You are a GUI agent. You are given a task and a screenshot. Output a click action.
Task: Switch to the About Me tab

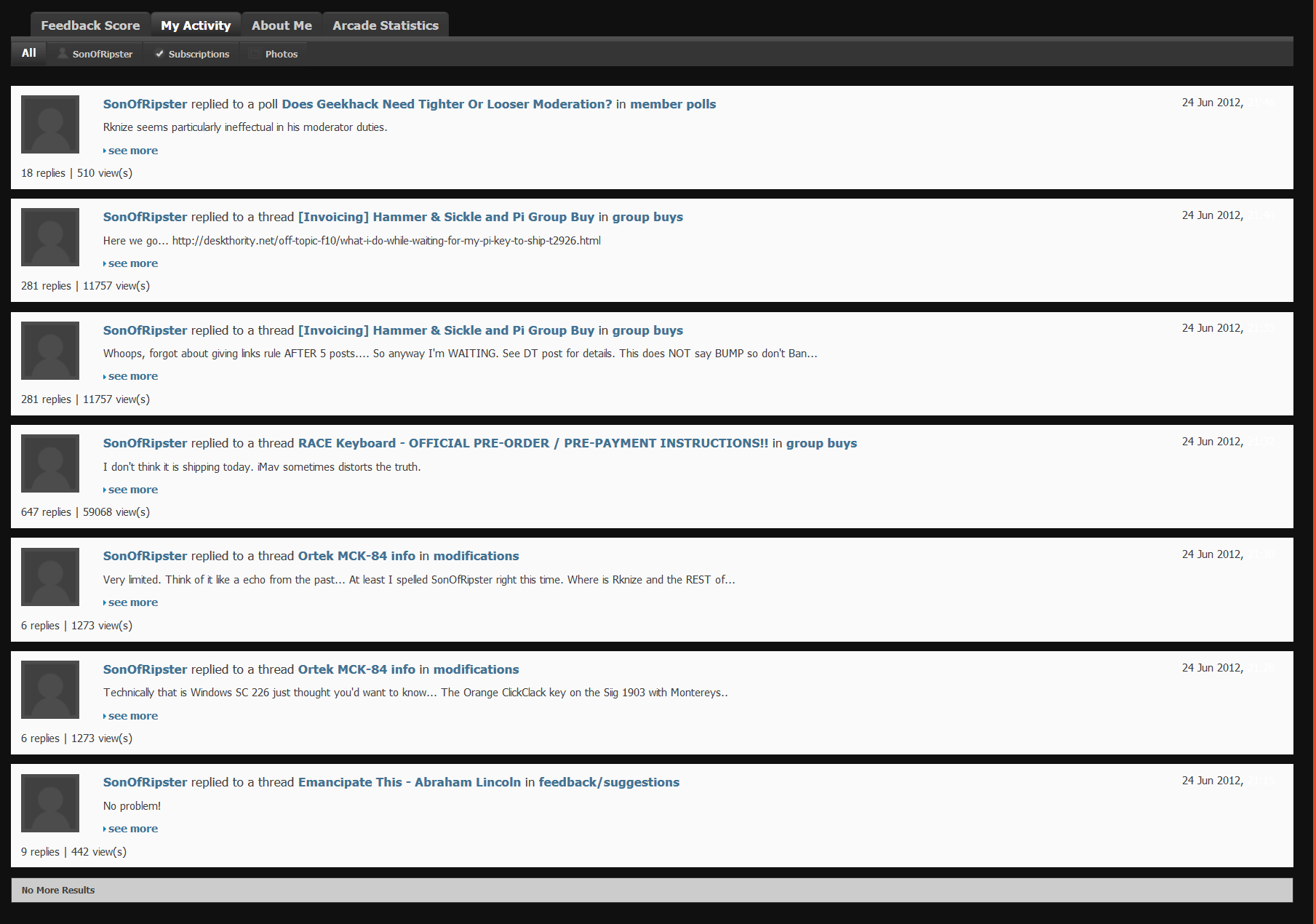click(282, 25)
